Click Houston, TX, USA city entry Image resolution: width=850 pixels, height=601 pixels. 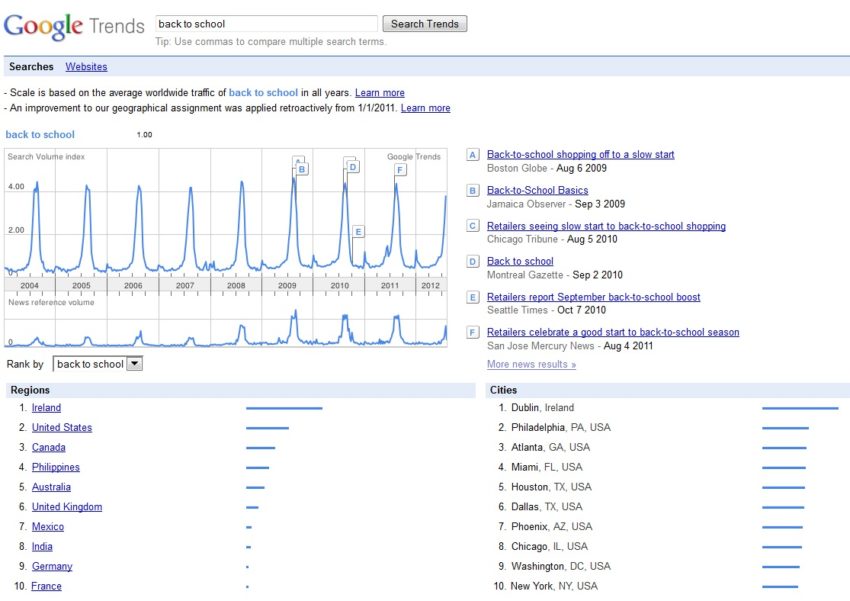551,487
